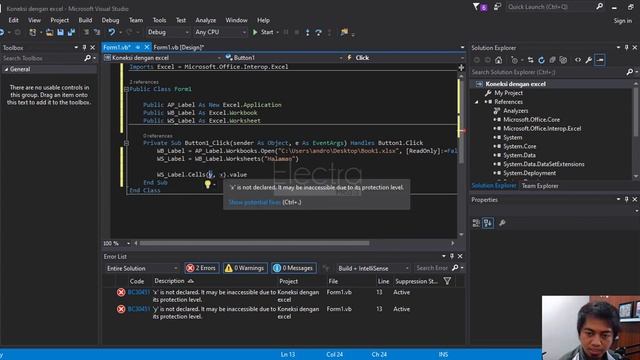Click Show All Files icon
The image size is (640, 360).
coord(563,60)
